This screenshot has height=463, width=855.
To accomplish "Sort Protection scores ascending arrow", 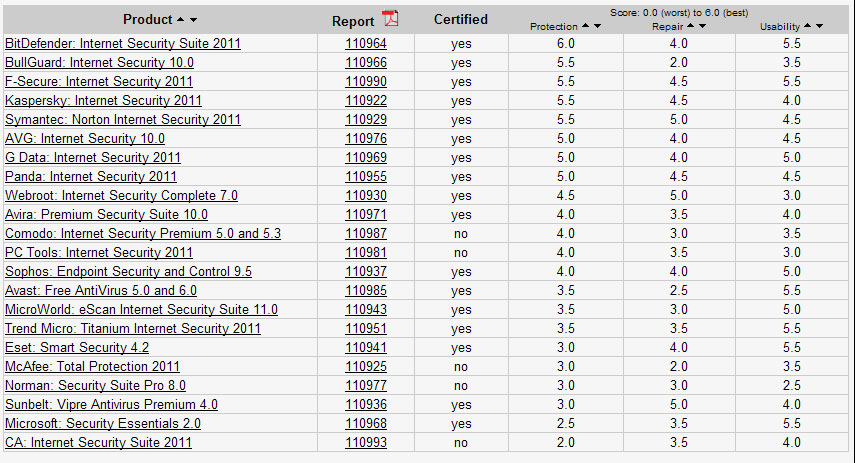I will pyautogui.click(x=586, y=26).
